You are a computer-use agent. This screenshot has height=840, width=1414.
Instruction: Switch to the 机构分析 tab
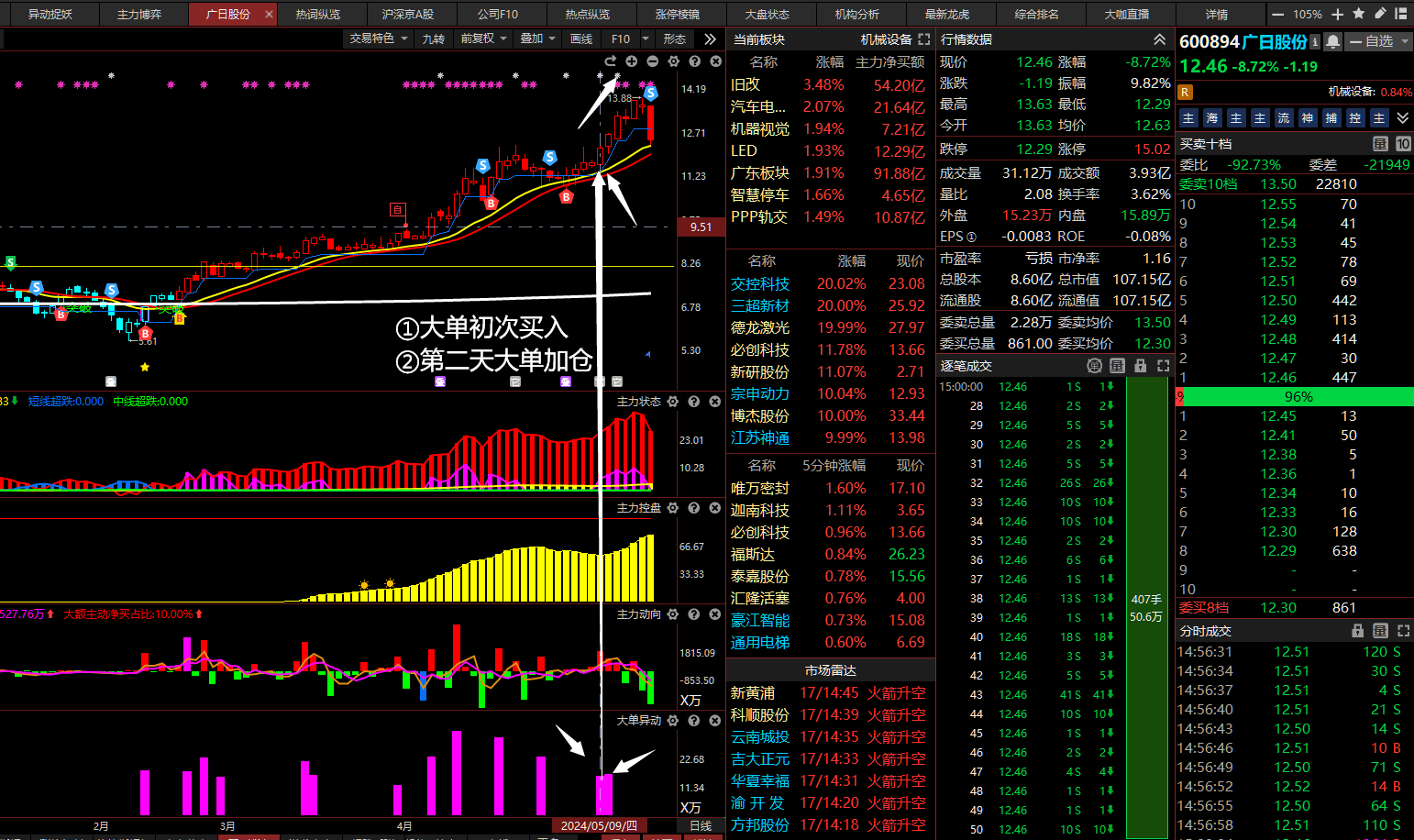[x=856, y=14]
